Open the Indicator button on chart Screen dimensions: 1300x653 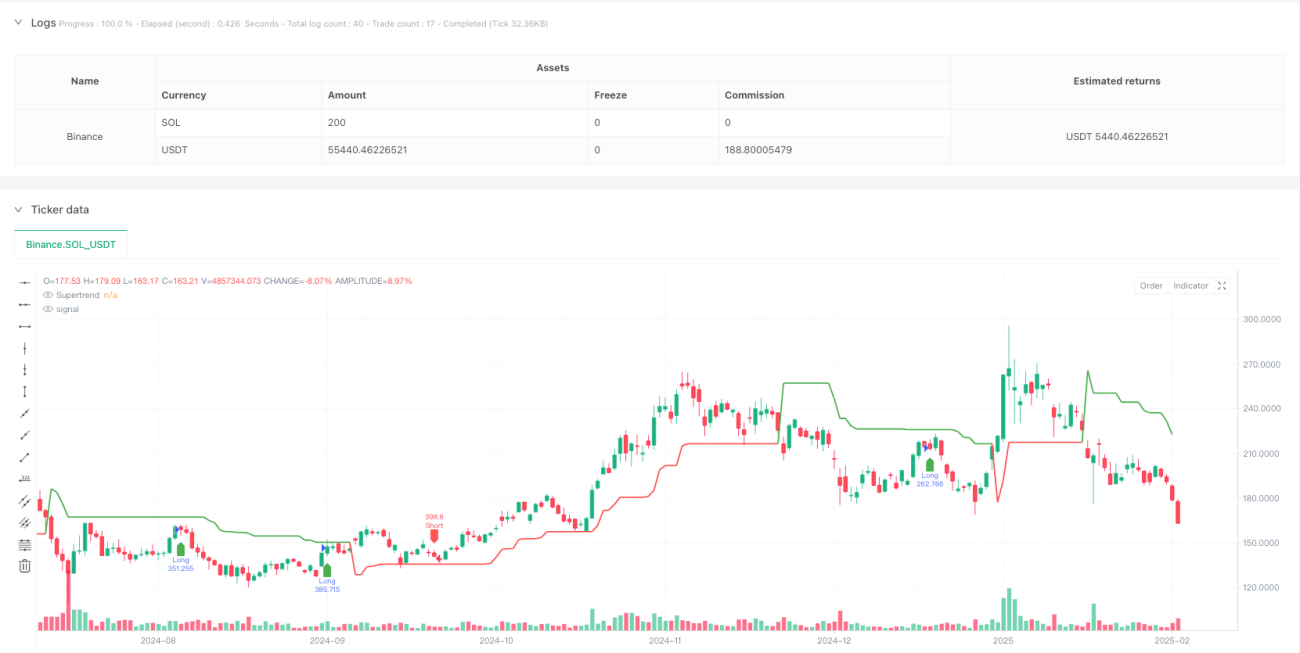[x=1190, y=286]
